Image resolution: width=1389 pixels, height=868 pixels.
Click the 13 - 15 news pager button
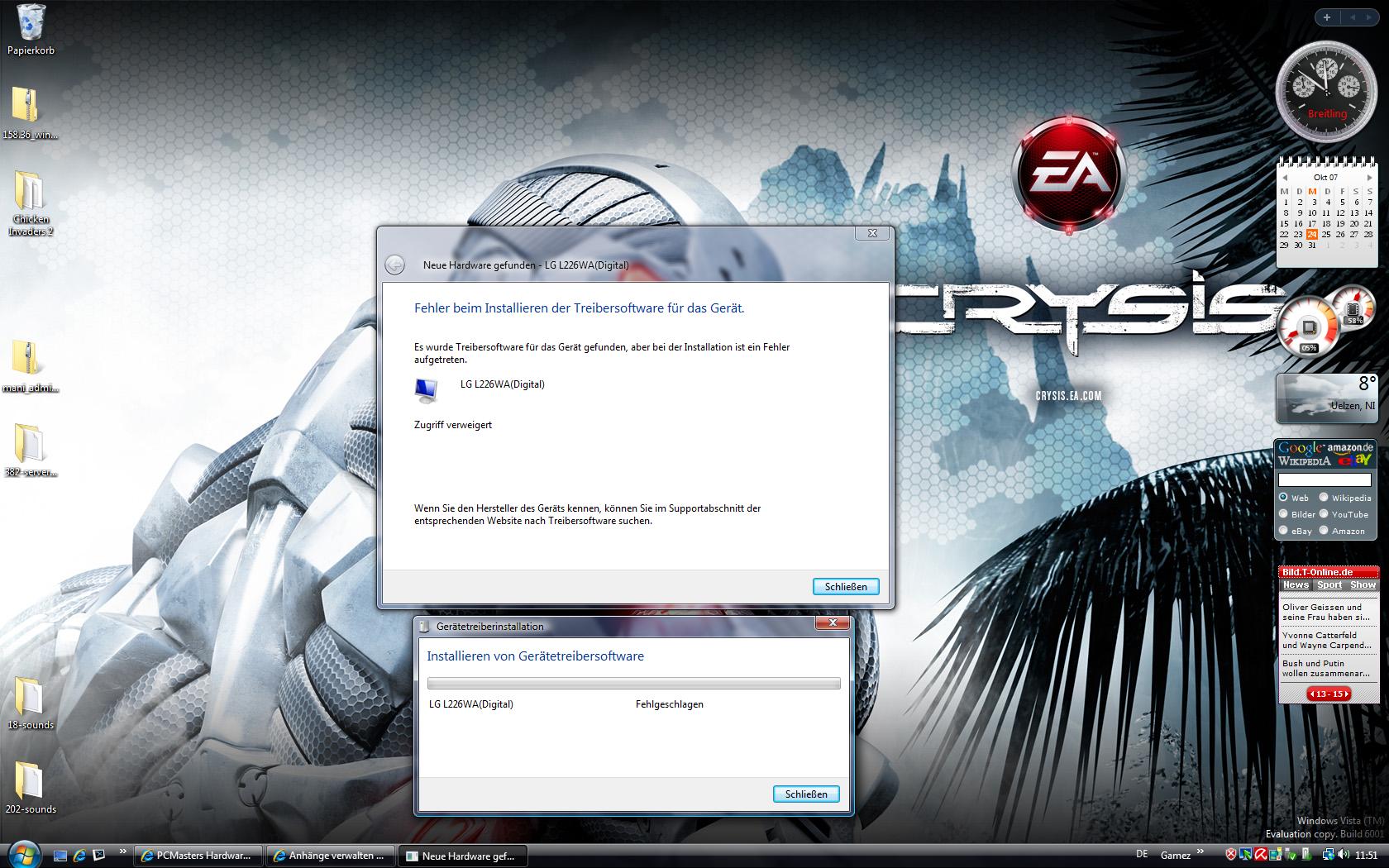(x=1329, y=694)
